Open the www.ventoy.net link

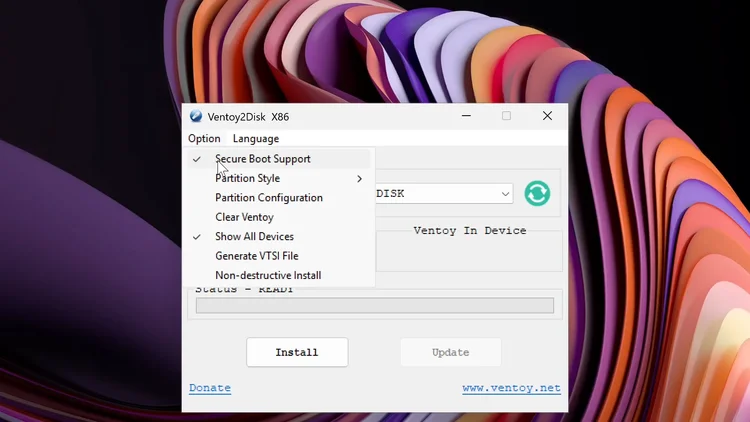pyautogui.click(x=511, y=388)
